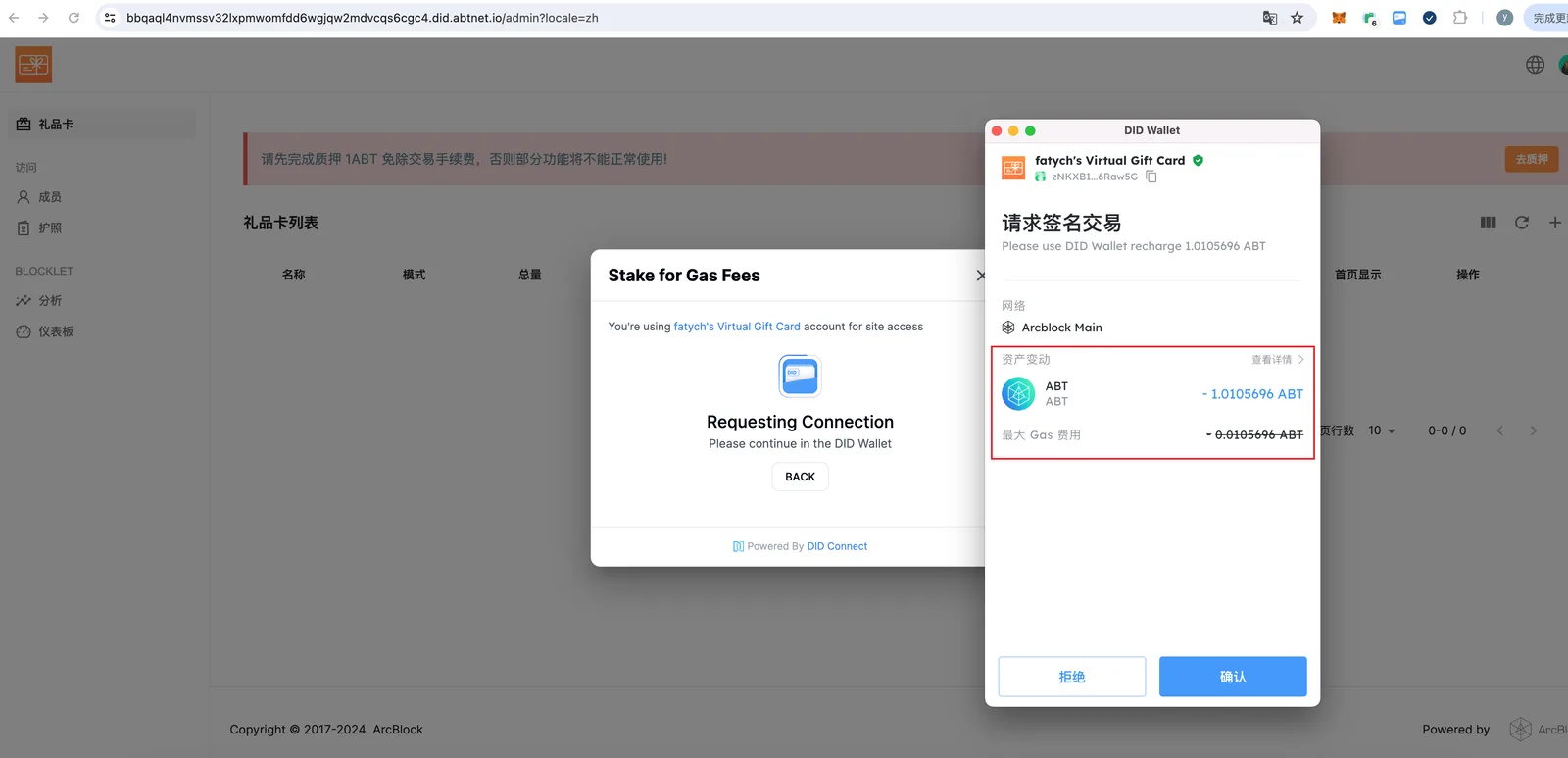The height and width of the screenshot is (758, 1568).
Task: Copy the wallet address zNKXB1...6Raw5G
Action: [x=1151, y=177]
